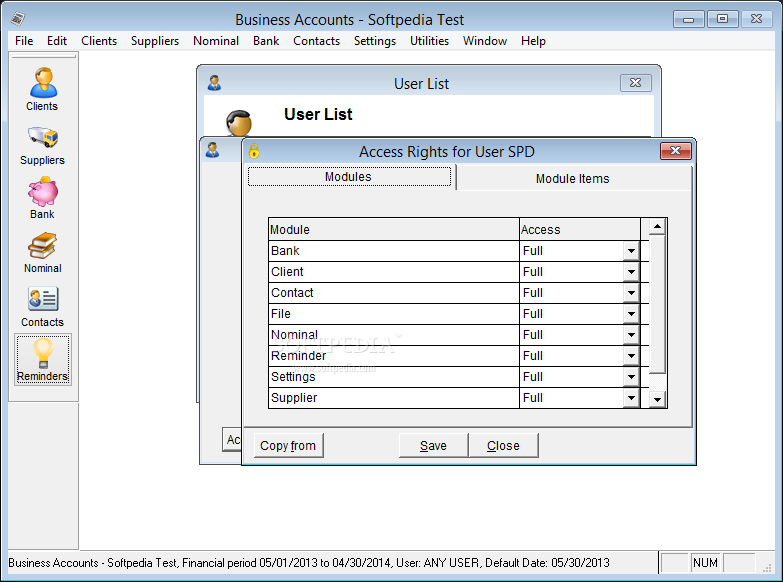The image size is (783, 582).
Task: Click the Access column header
Action: click(580, 229)
